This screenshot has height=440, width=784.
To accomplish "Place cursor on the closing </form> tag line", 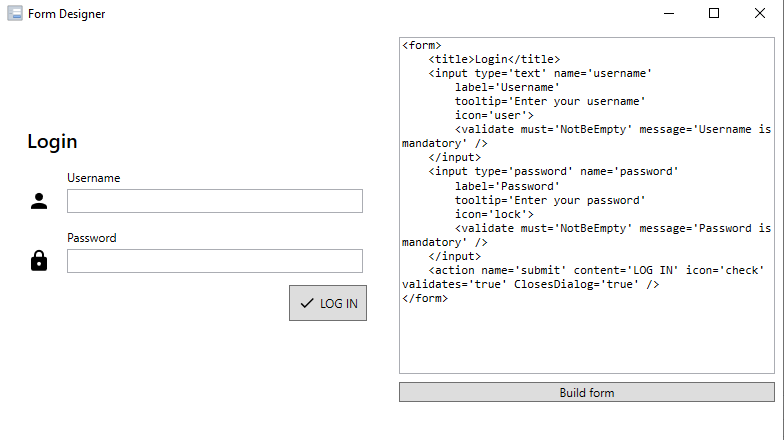I will 425,298.
